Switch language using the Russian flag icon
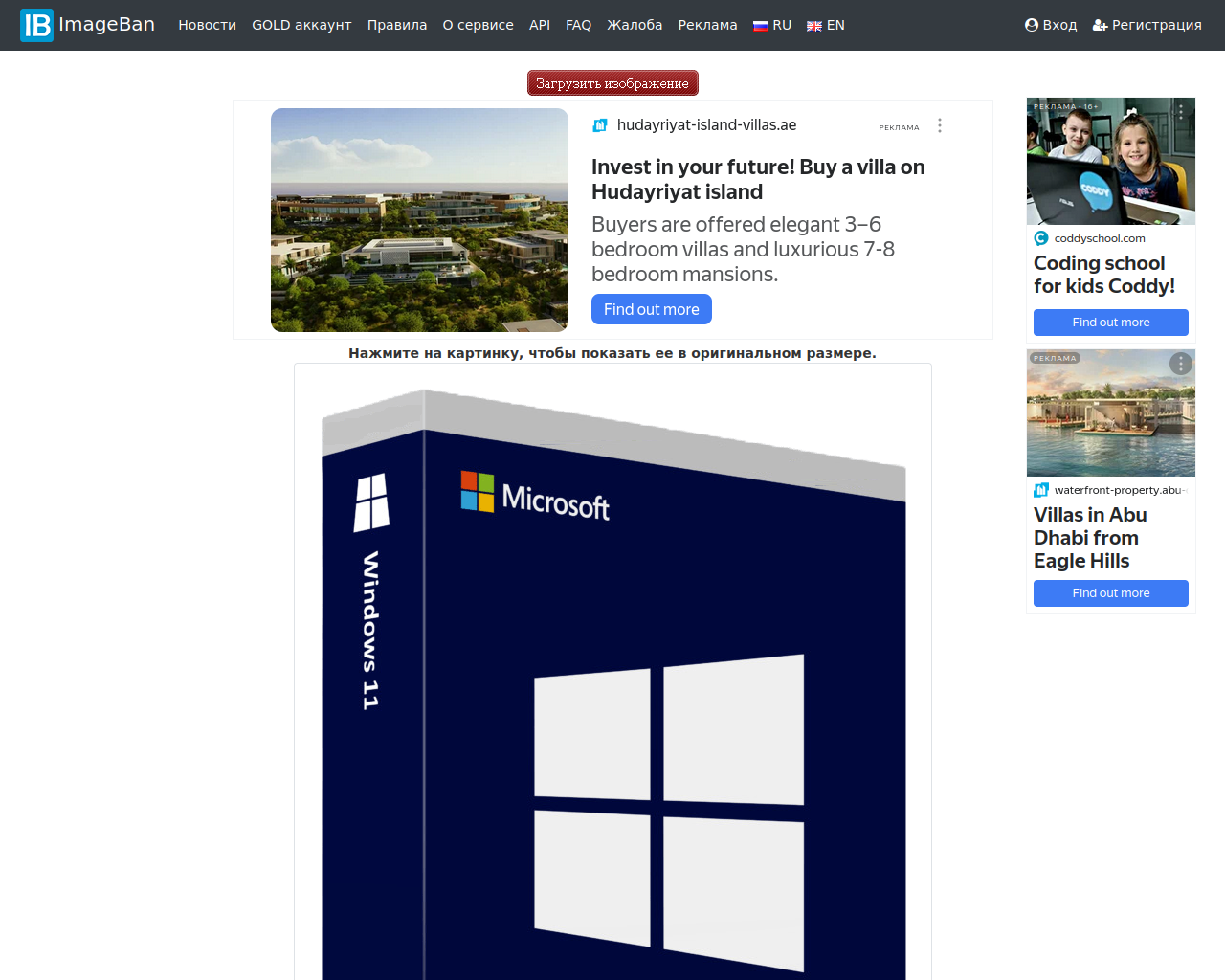Screen dimensions: 1225x980 761,26
